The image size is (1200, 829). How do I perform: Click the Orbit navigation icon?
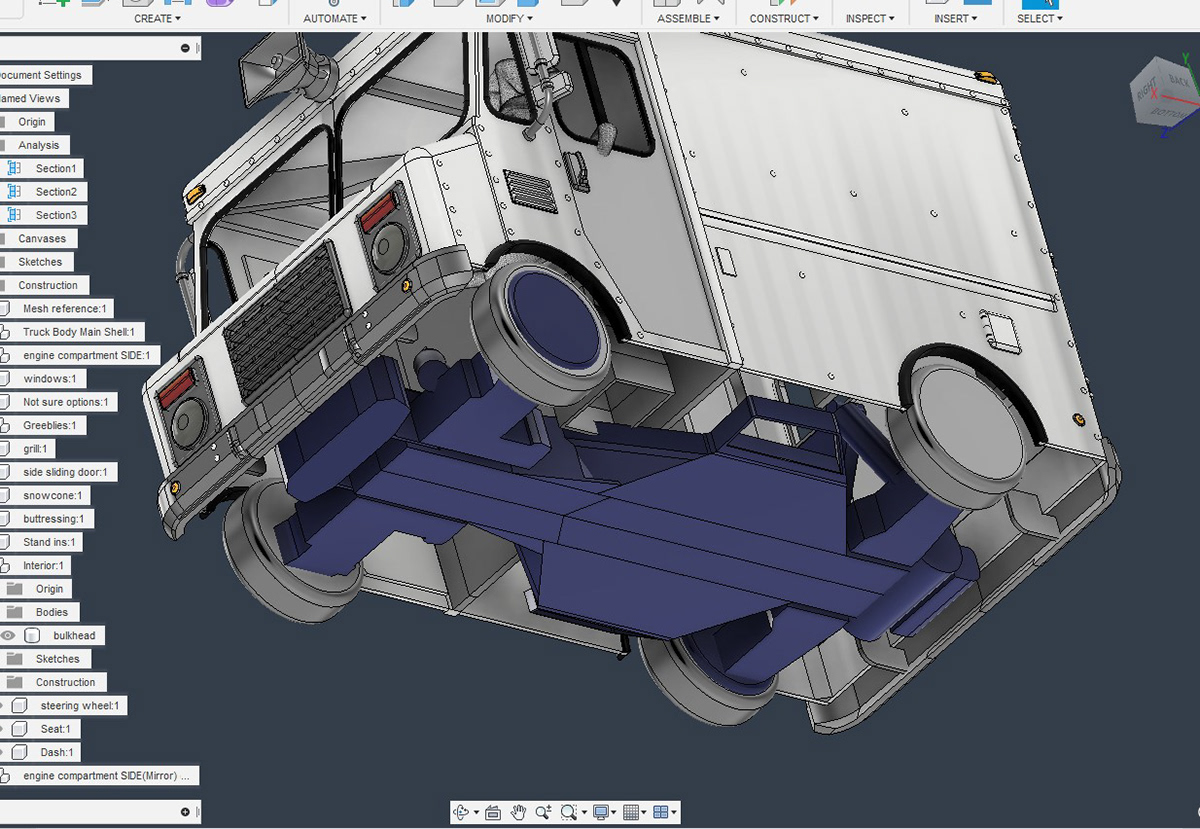click(x=461, y=812)
